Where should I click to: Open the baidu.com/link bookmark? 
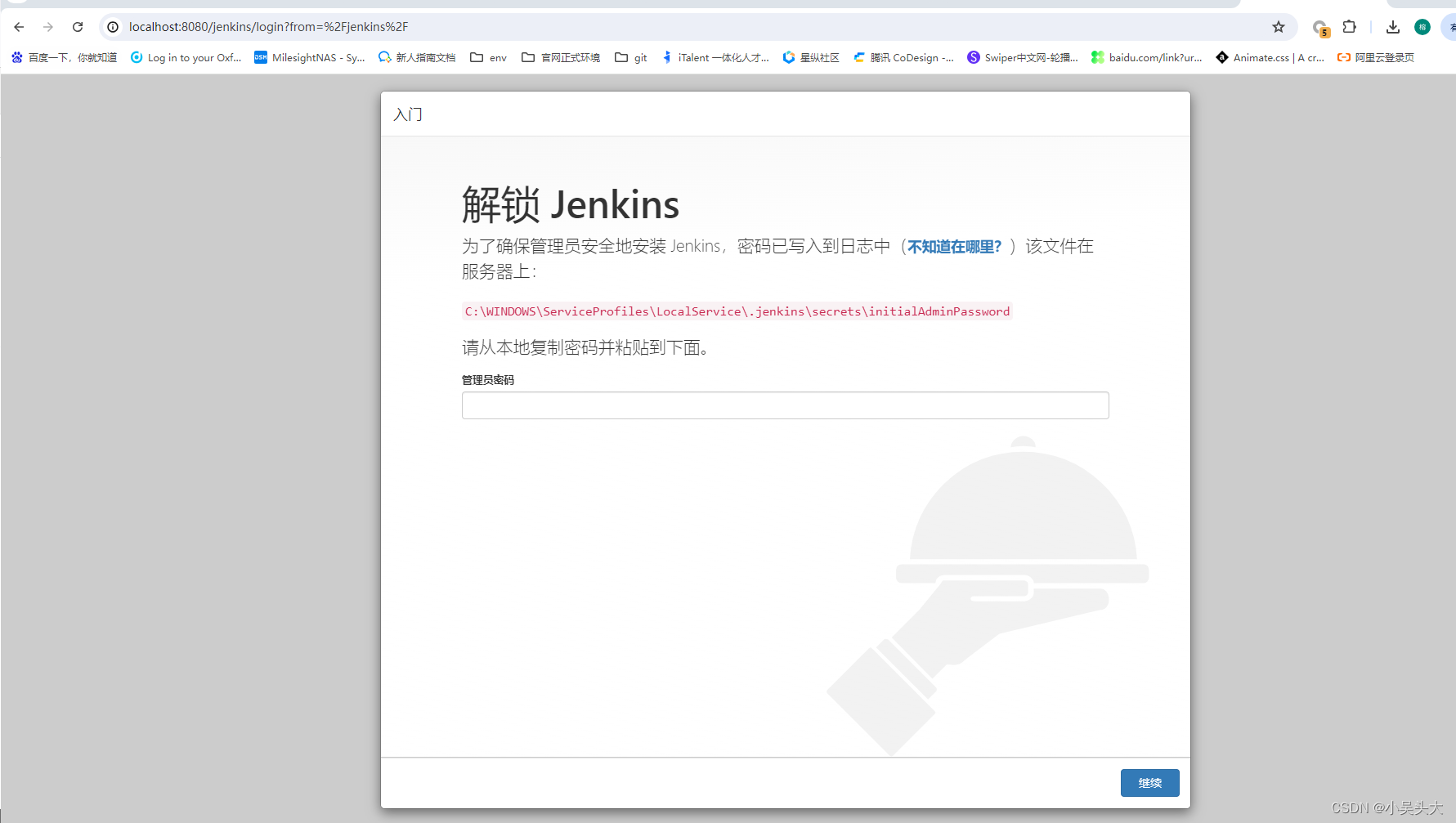(1147, 57)
